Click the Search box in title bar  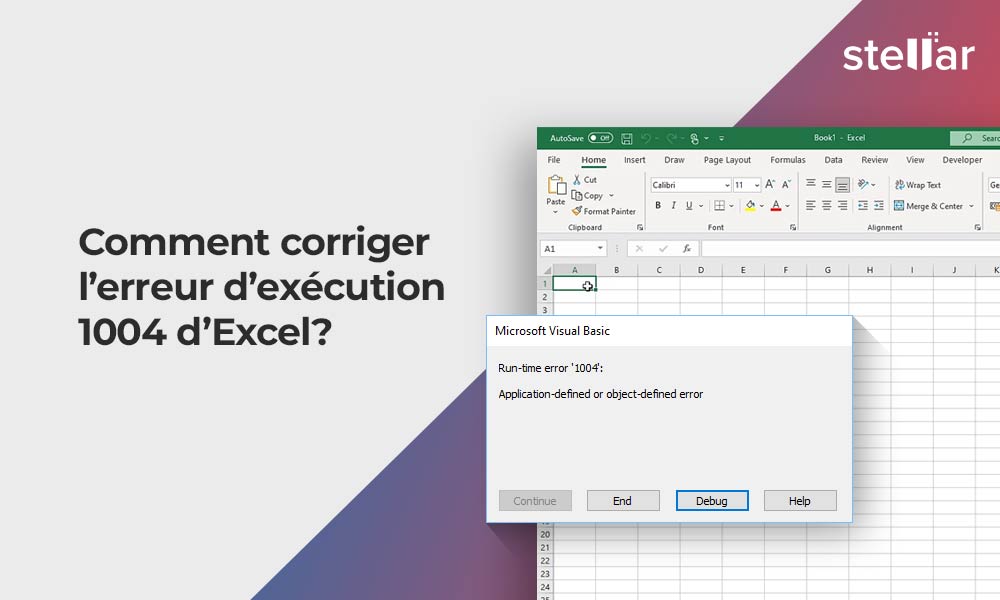[x=975, y=138]
